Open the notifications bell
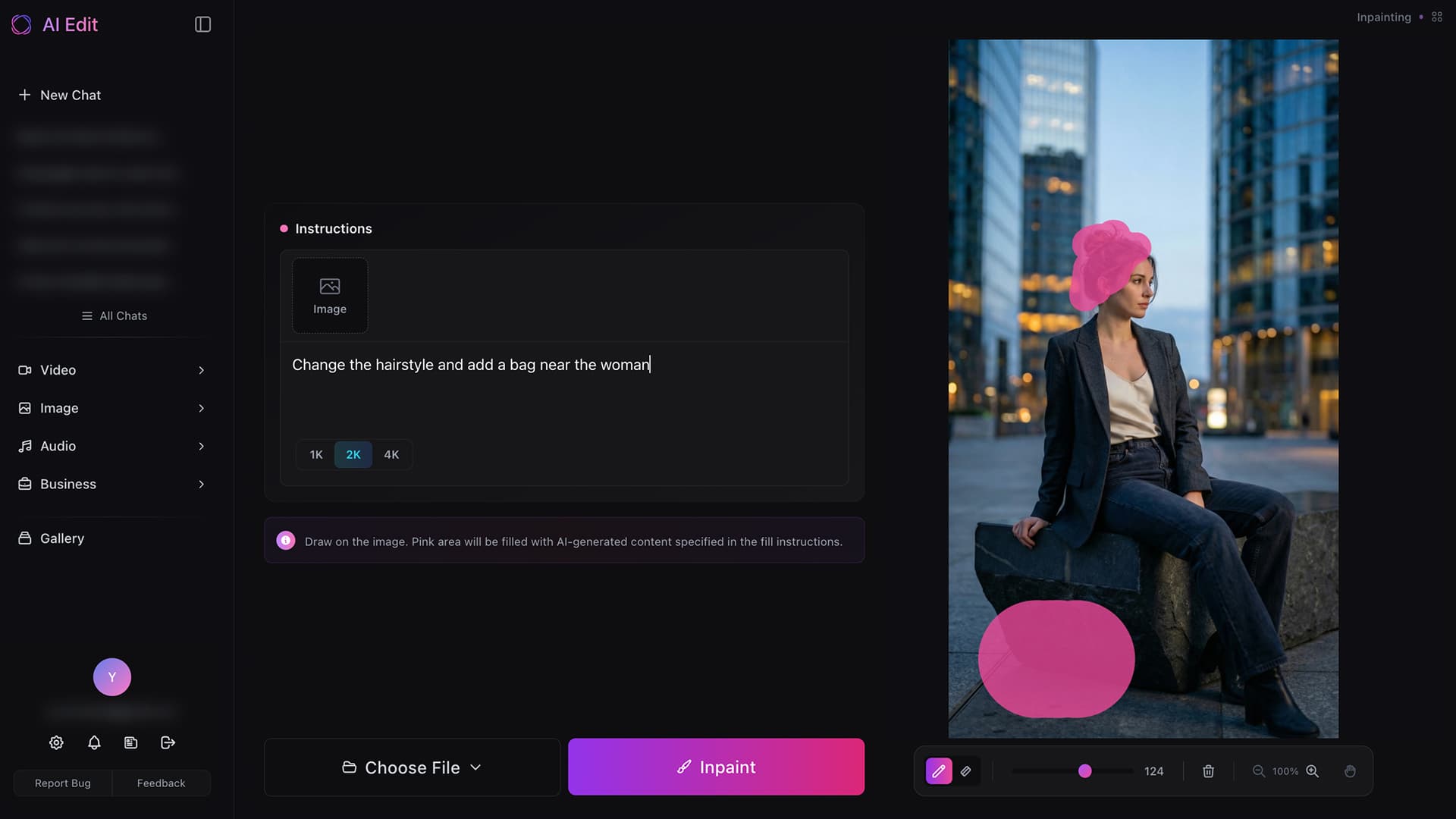Viewport: 1456px width, 819px height. point(94,742)
